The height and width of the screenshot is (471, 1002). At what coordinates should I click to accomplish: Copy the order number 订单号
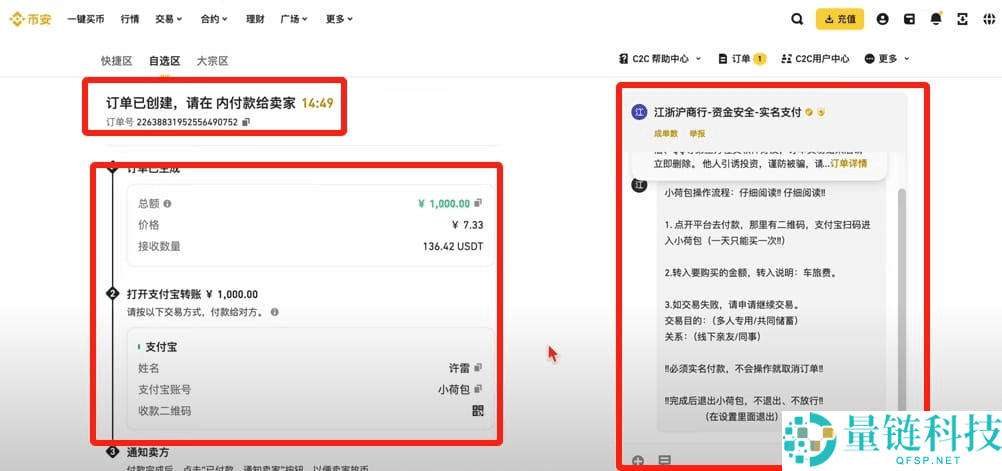click(x=246, y=121)
